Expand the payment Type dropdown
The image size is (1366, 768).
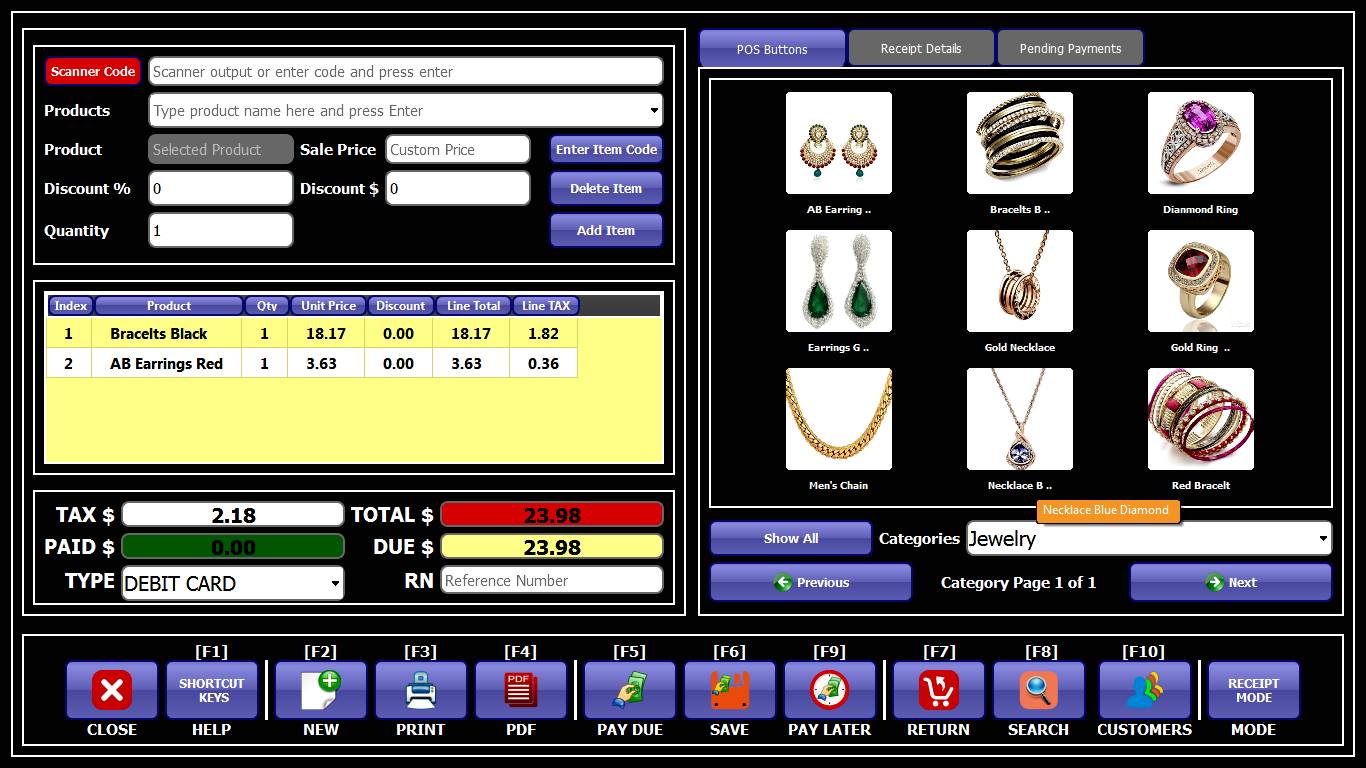[x=334, y=583]
